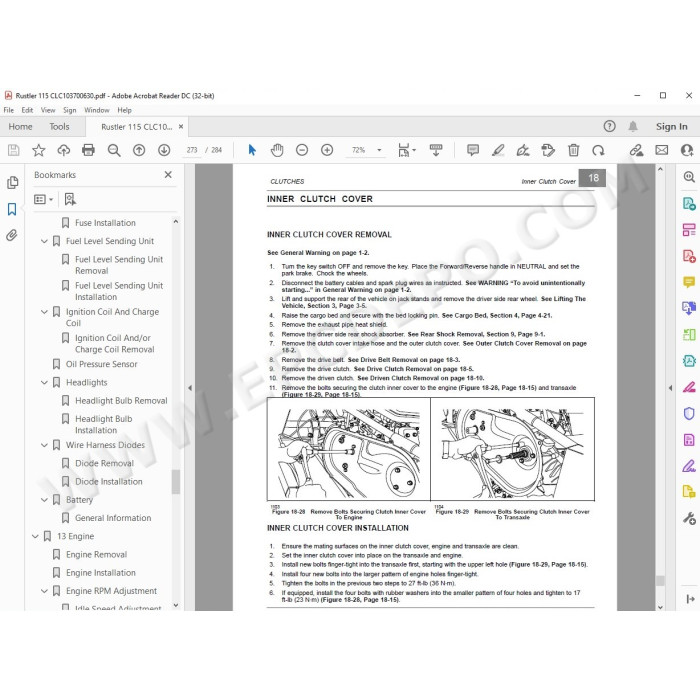Viewport: 700px width, 700px height.
Task: Open the Window menu
Action: point(96,110)
